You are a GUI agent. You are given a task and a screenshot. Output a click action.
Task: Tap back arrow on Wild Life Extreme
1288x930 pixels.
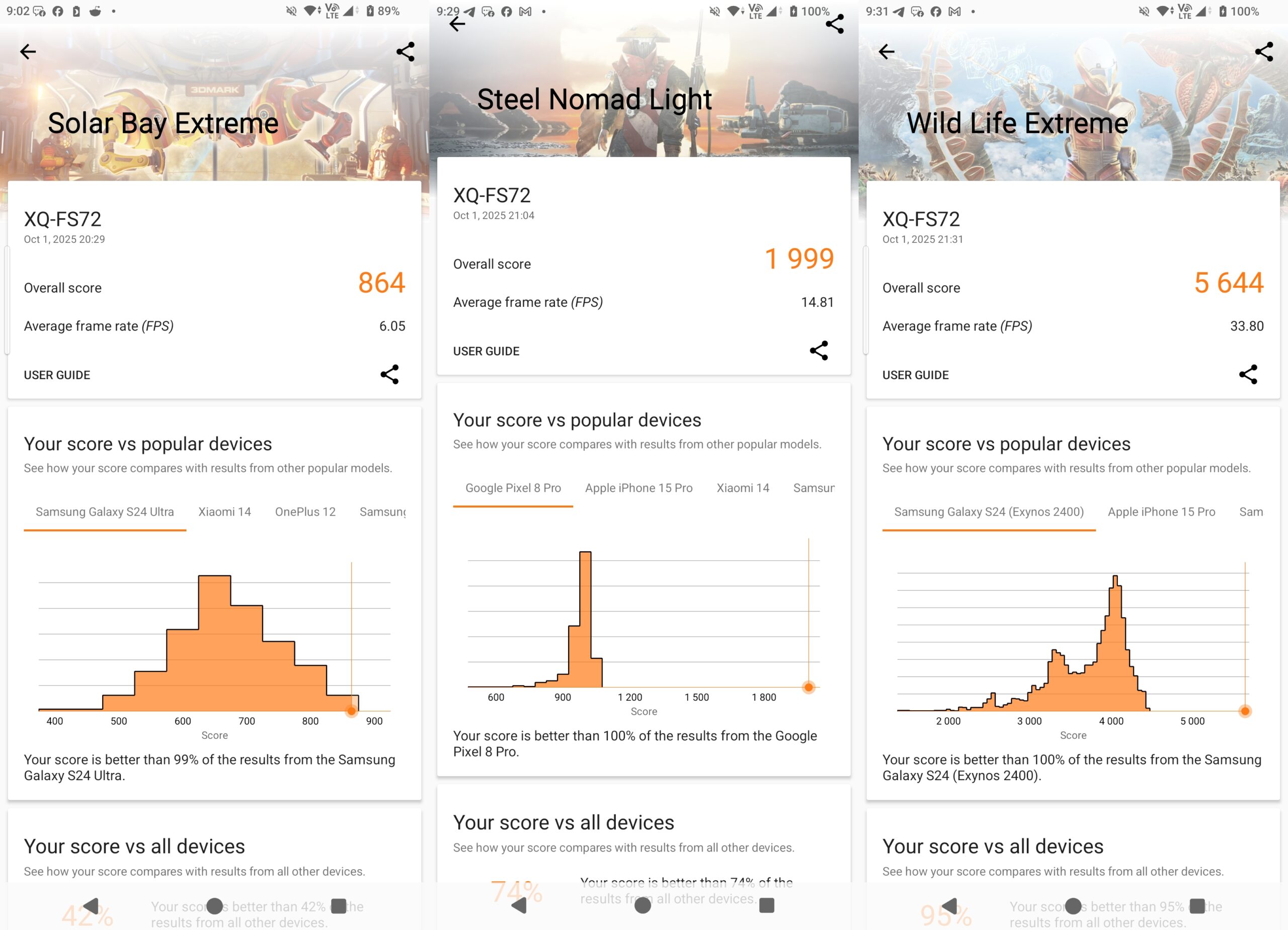click(887, 52)
